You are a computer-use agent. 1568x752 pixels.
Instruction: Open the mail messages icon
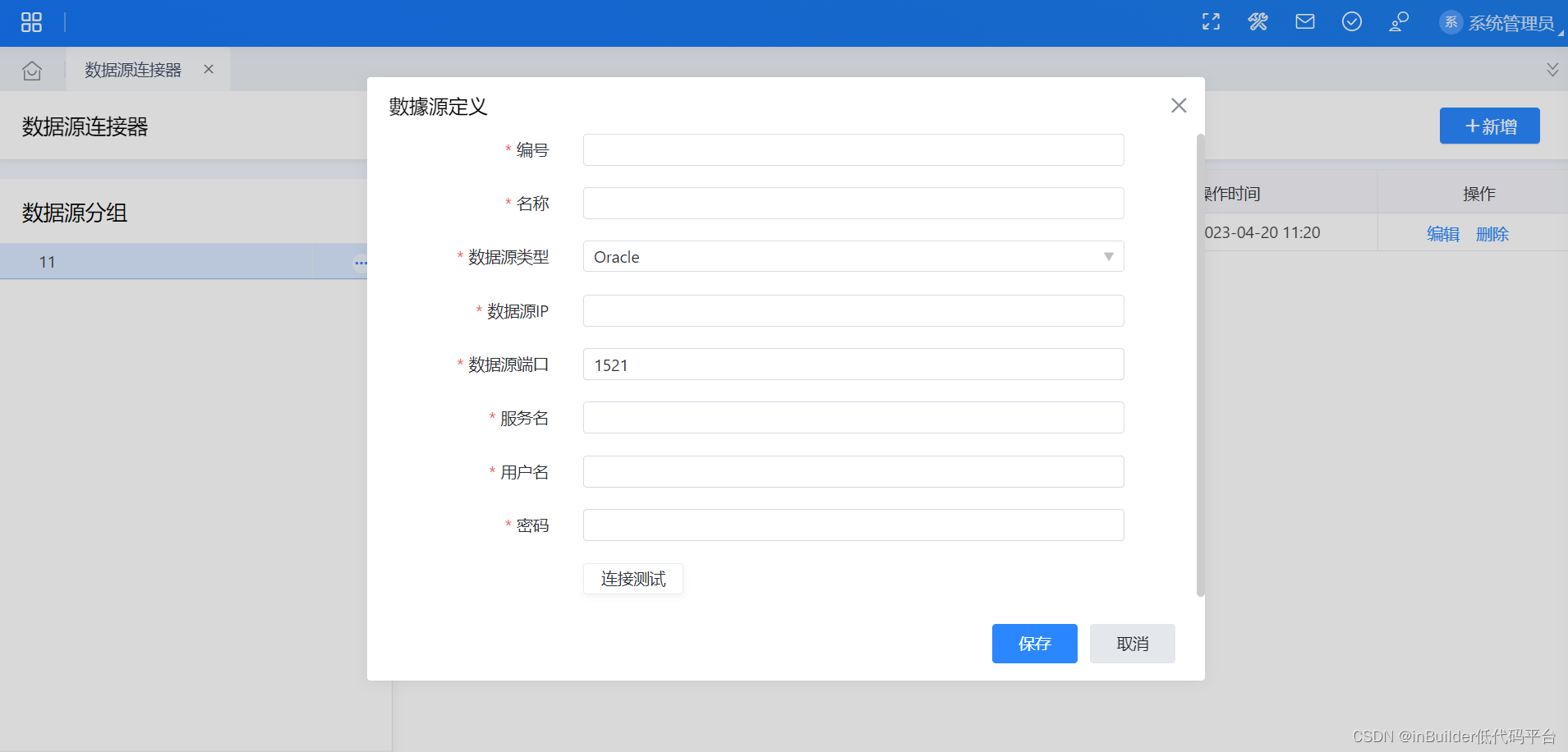pos(1304,22)
